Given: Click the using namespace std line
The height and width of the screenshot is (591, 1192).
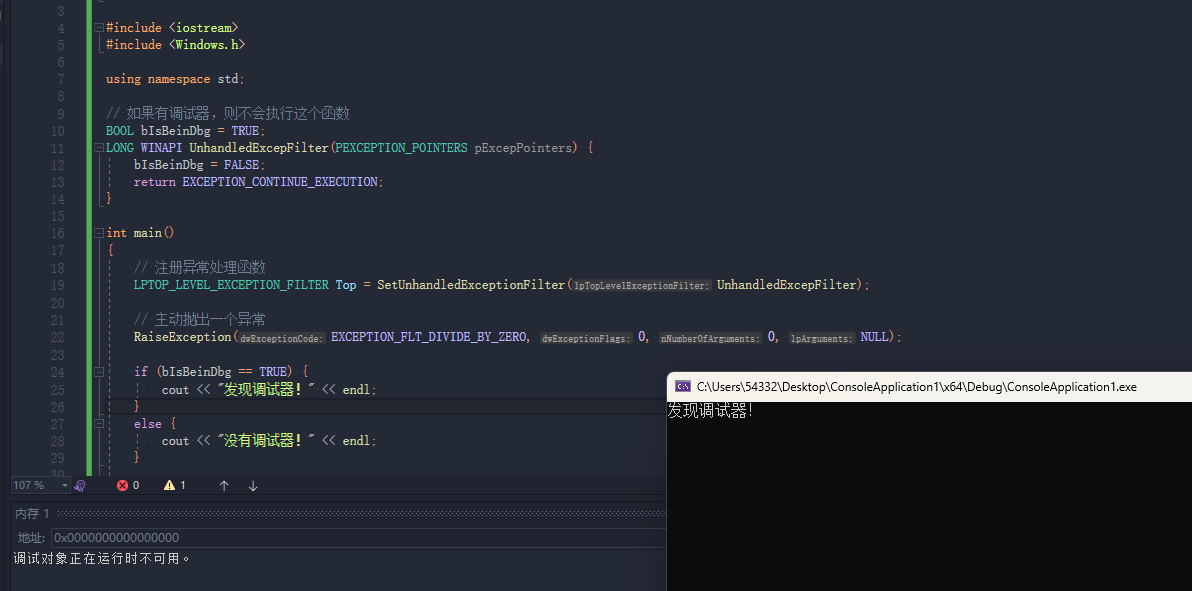Looking at the screenshot, I should (x=175, y=79).
